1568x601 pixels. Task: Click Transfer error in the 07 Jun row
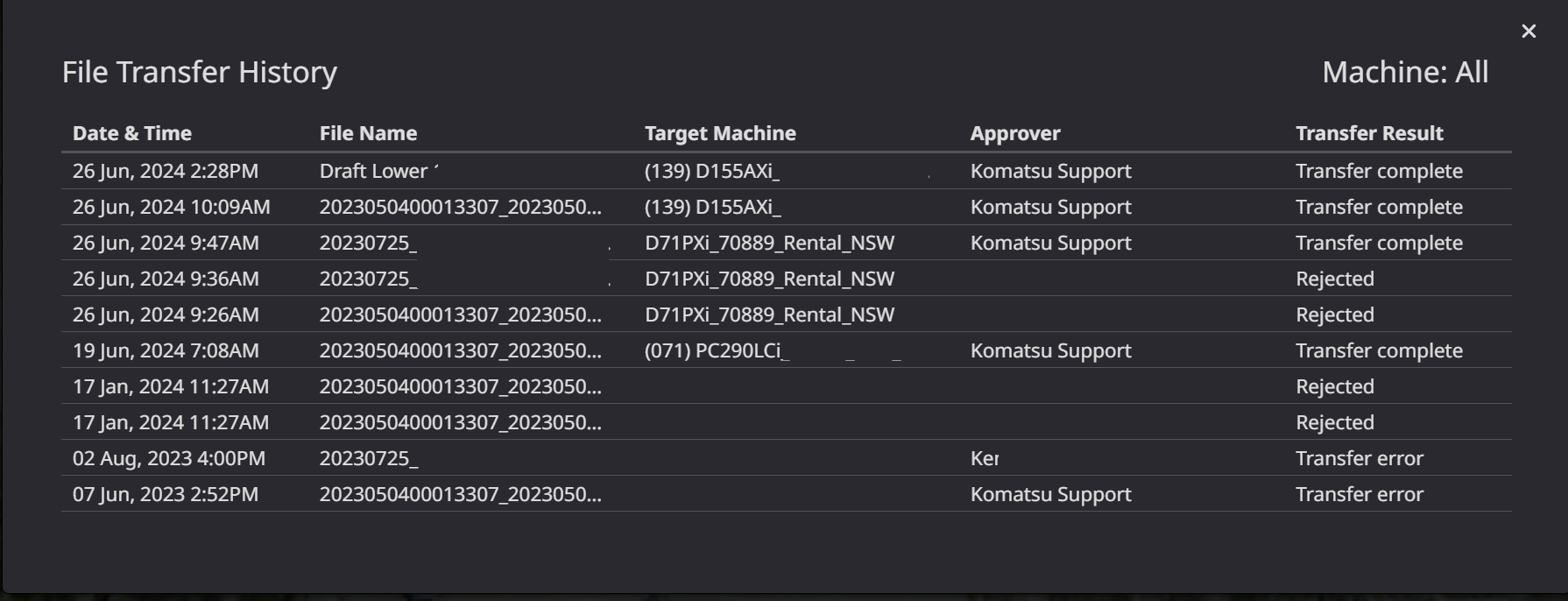pyautogui.click(x=1360, y=494)
